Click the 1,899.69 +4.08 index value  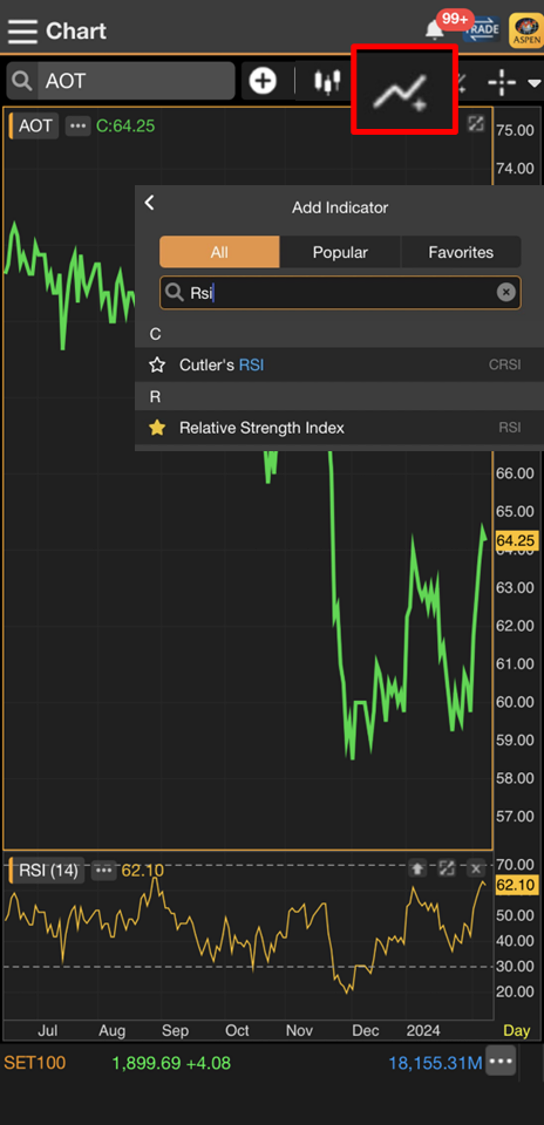[x=172, y=1063]
